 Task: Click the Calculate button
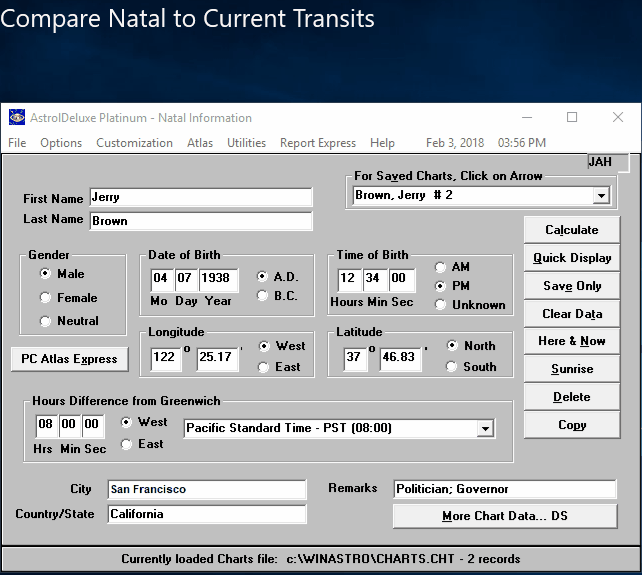(x=572, y=230)
